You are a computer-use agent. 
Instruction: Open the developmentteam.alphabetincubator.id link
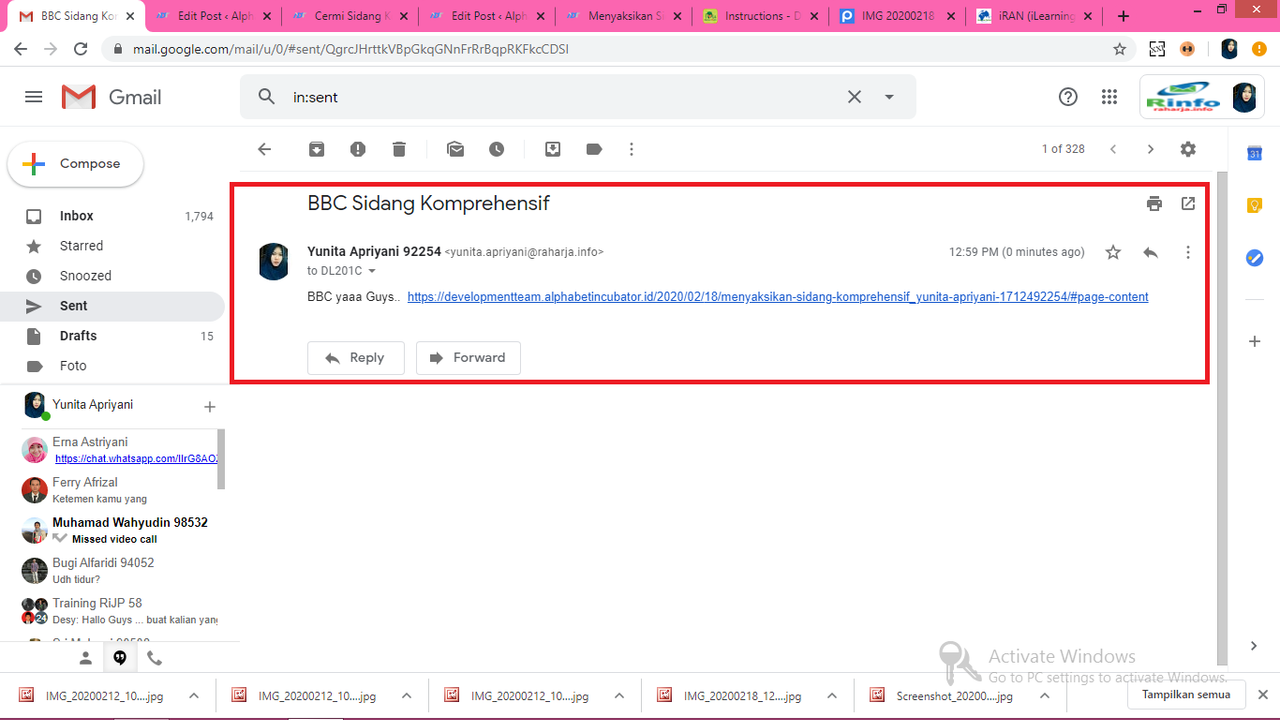(778, 297)
